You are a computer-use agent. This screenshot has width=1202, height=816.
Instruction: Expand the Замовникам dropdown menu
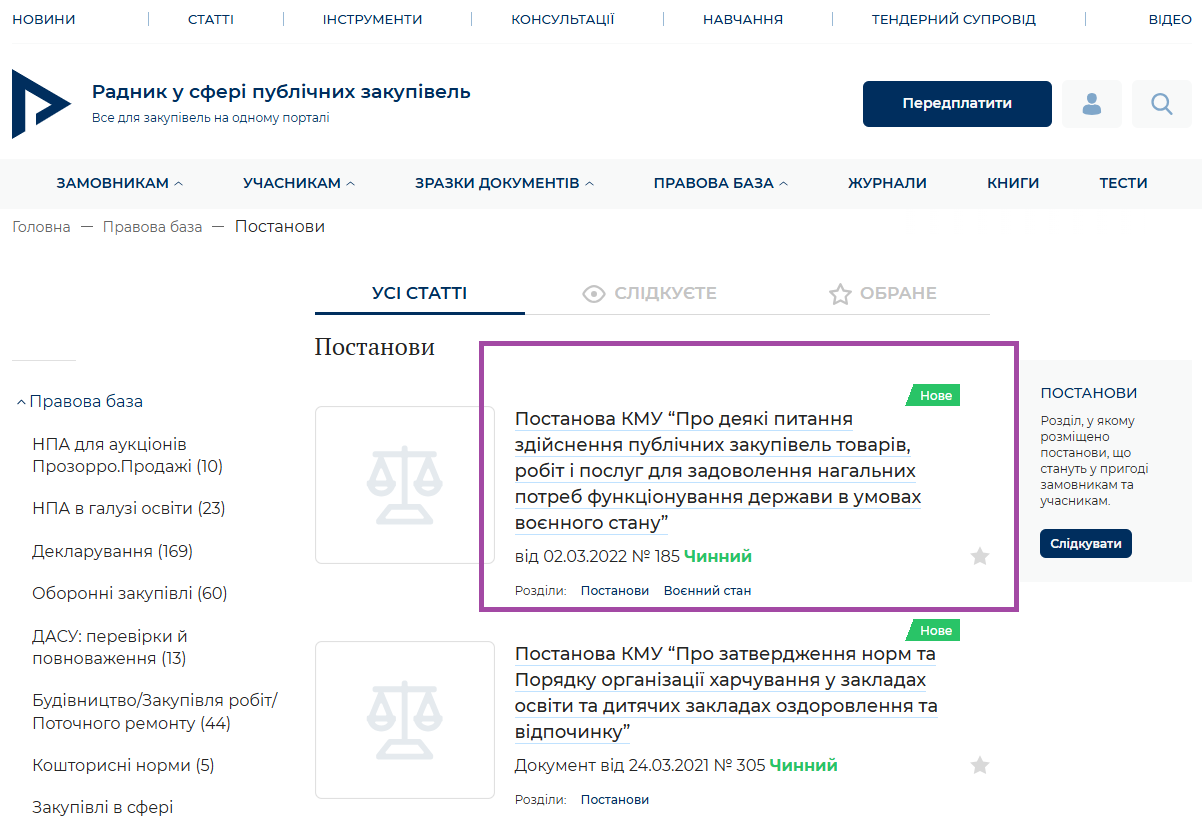point(119,183)
